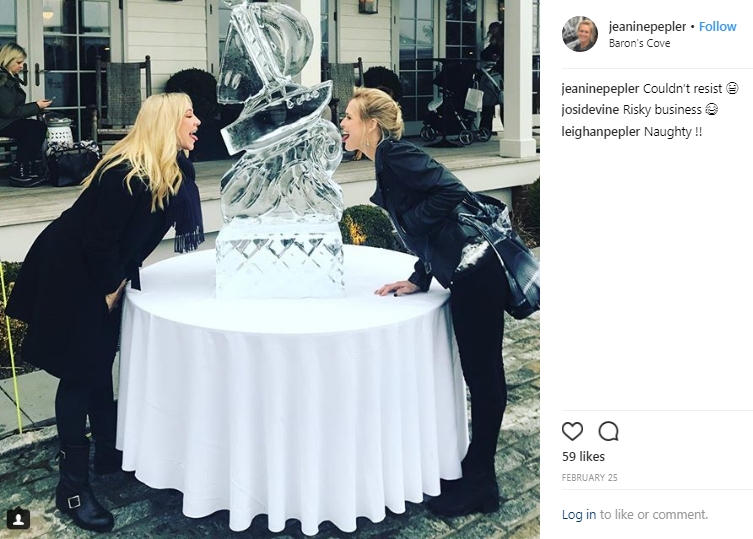Visit leighanpepler commenter profile
Viewport: 753px width, 539px height.
601,132
